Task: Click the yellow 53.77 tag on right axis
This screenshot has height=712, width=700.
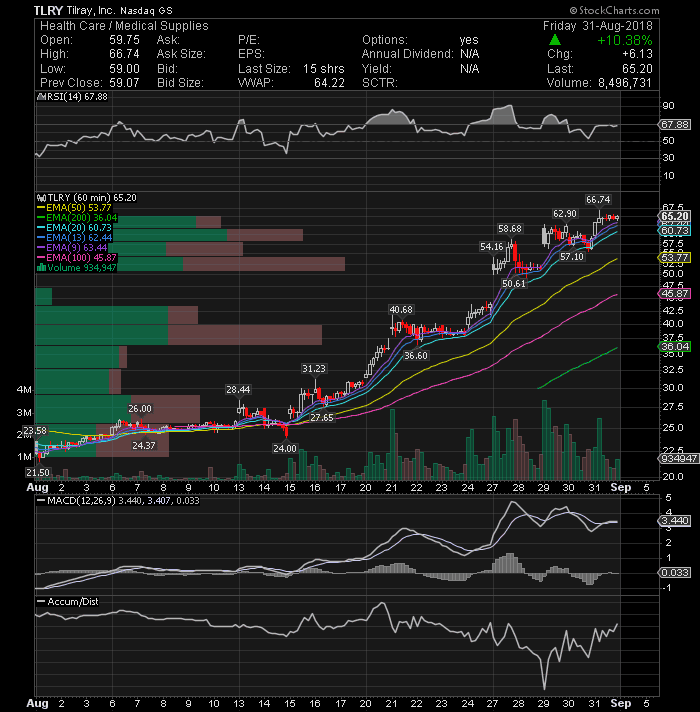Action: [675, 257]
